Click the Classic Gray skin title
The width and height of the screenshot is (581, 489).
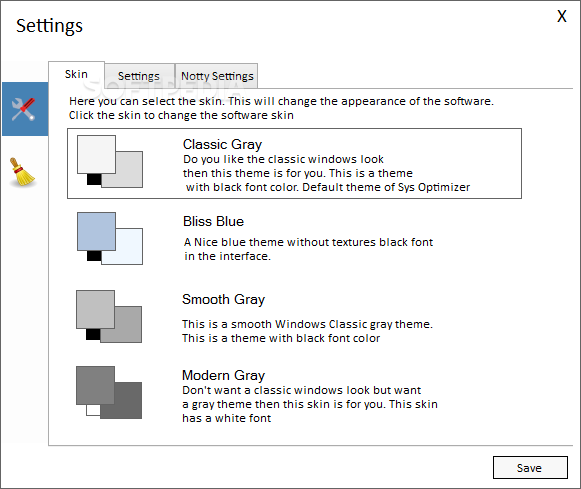pos(222,144)
